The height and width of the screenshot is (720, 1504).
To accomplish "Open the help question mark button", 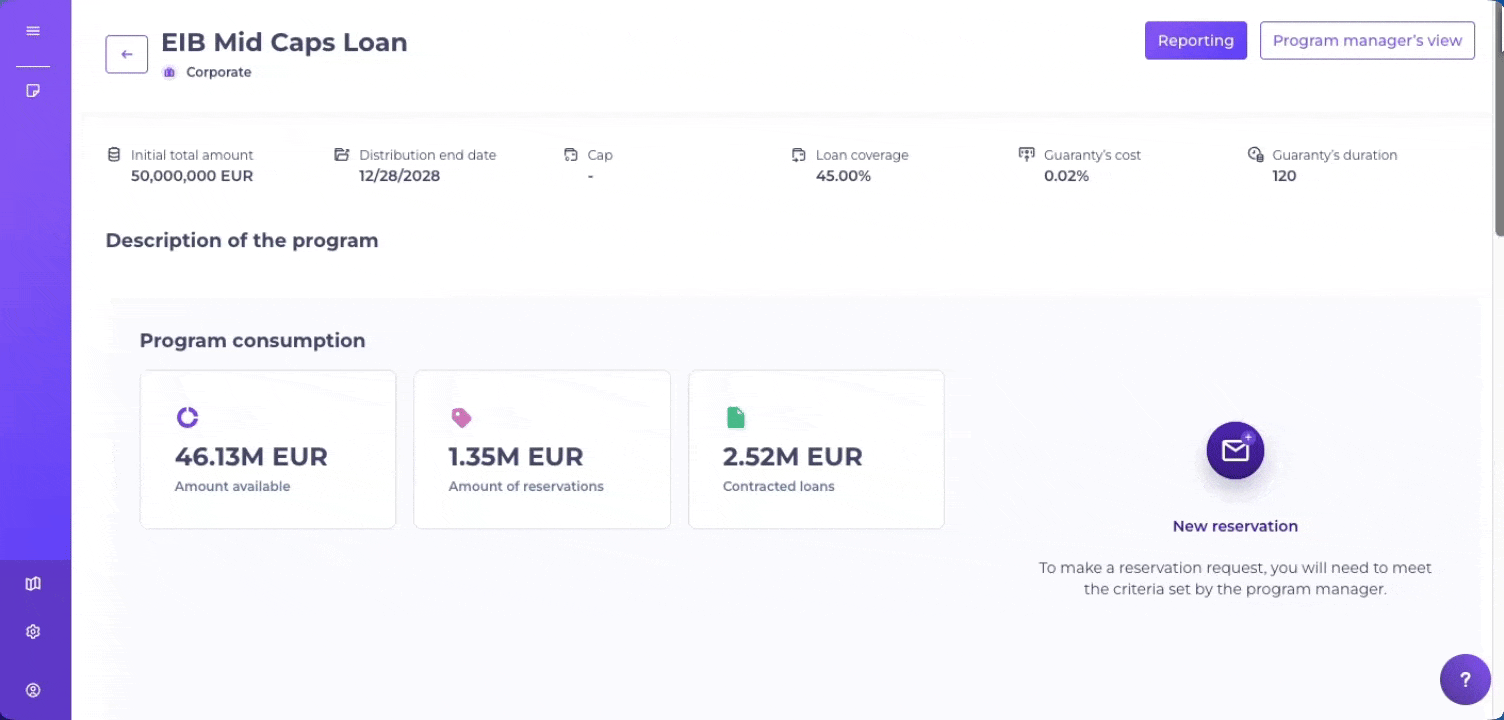I will 1465,680.
